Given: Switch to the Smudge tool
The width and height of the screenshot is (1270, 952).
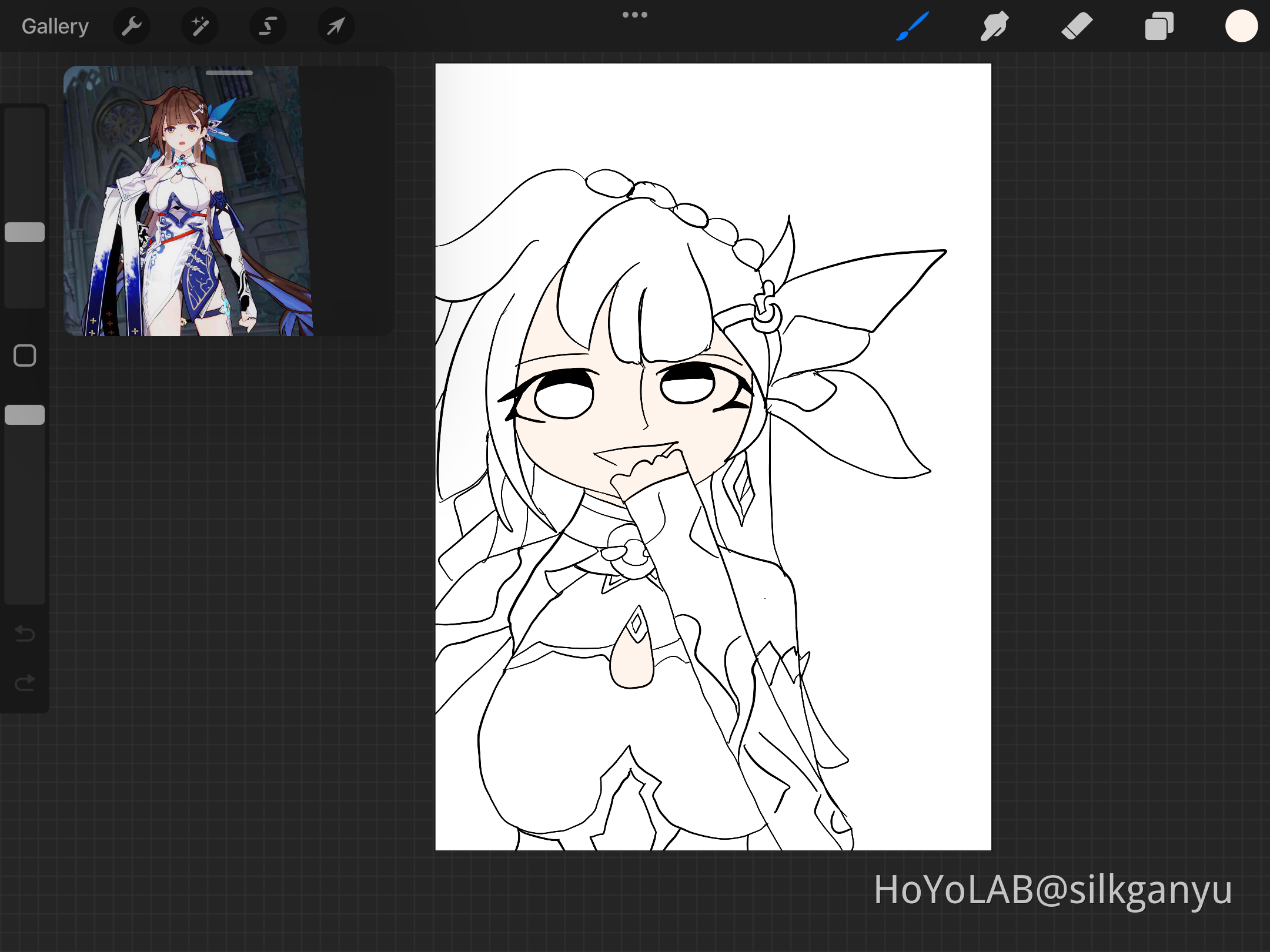Looking at the screenshot, I should coord(994,25).
